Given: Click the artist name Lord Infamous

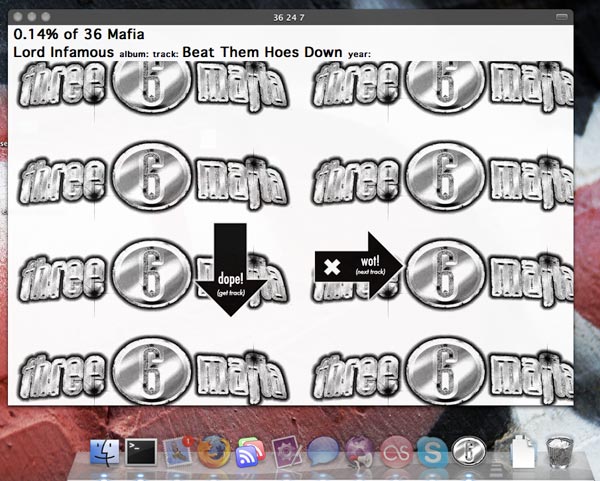Looking at the screenshot, I should click(x=64, y=52).
